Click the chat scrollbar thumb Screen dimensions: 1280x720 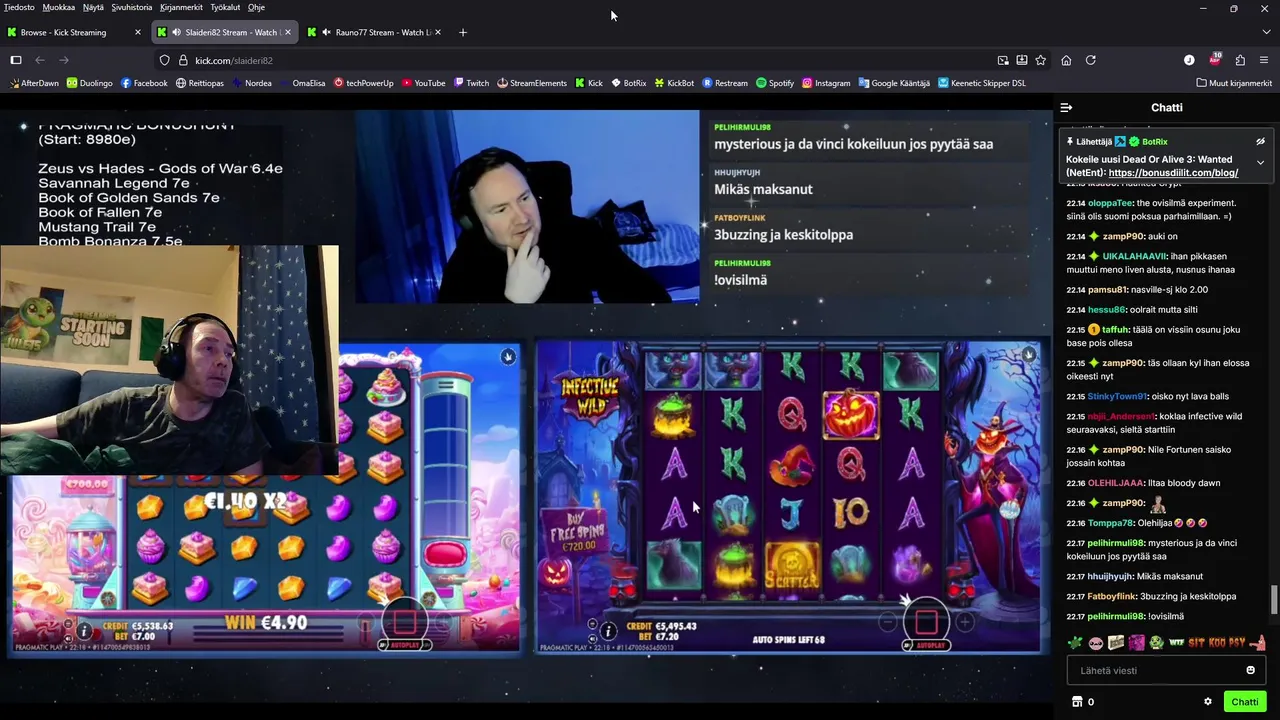(1273, 600)
